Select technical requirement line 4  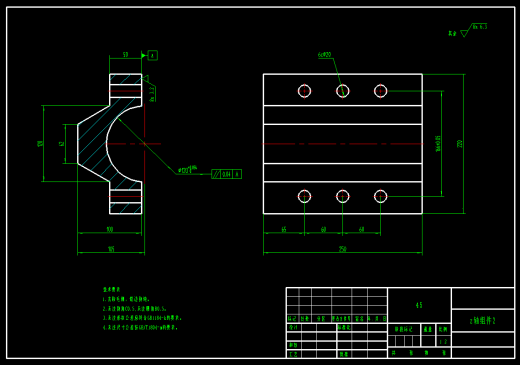(x=140, y=327)
